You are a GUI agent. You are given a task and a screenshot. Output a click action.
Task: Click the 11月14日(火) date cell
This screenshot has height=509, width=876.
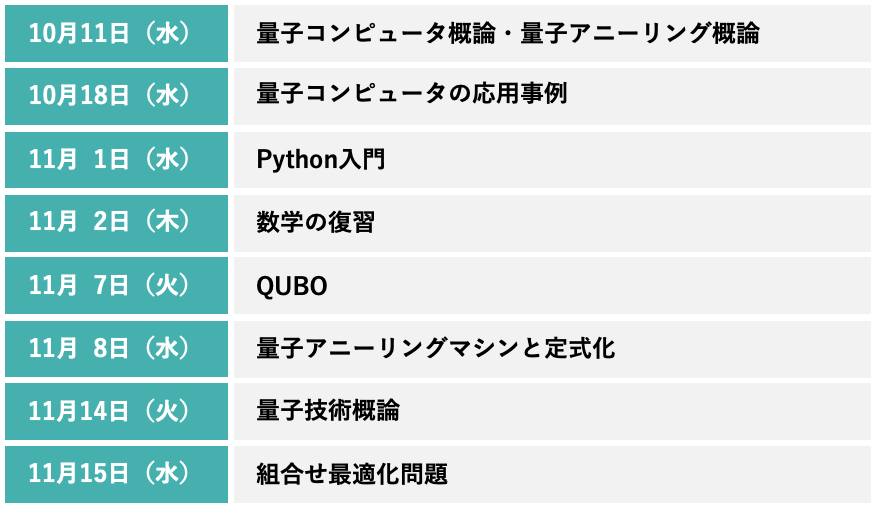pos(116,411)
